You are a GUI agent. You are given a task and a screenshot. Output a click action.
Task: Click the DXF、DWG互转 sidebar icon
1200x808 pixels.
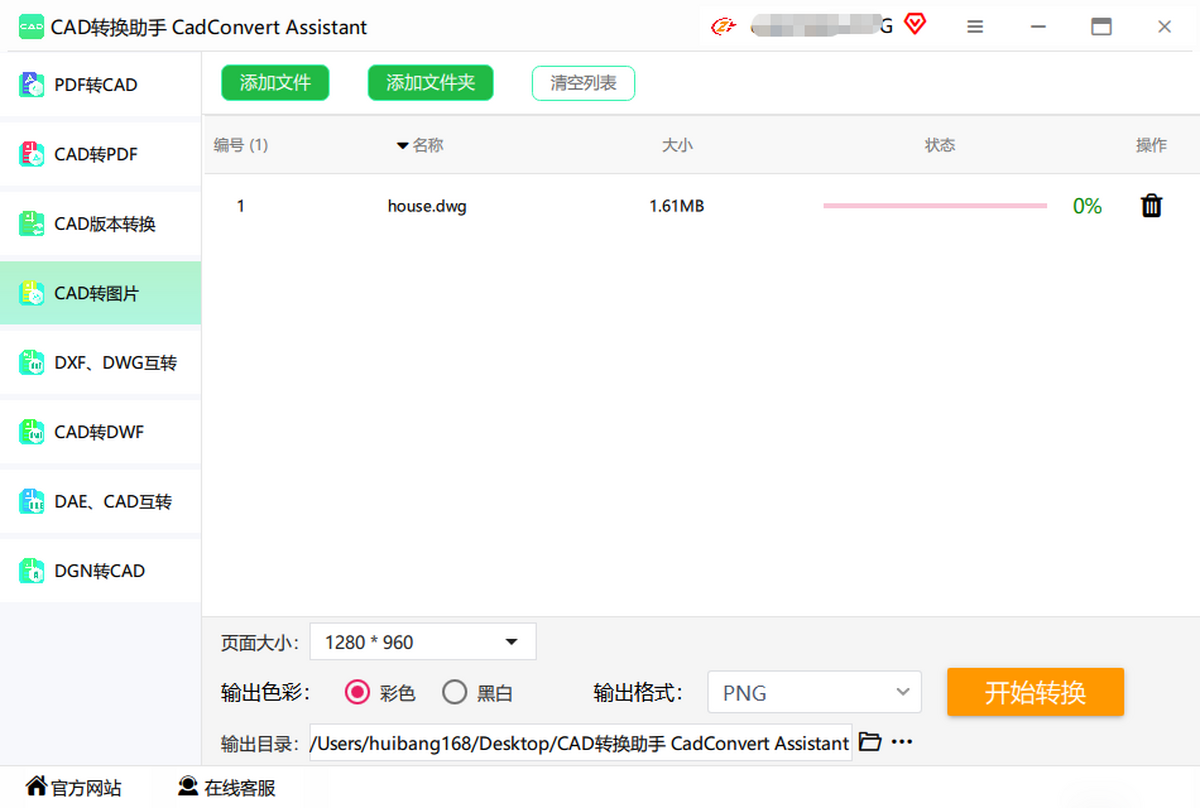click(32, 363)
